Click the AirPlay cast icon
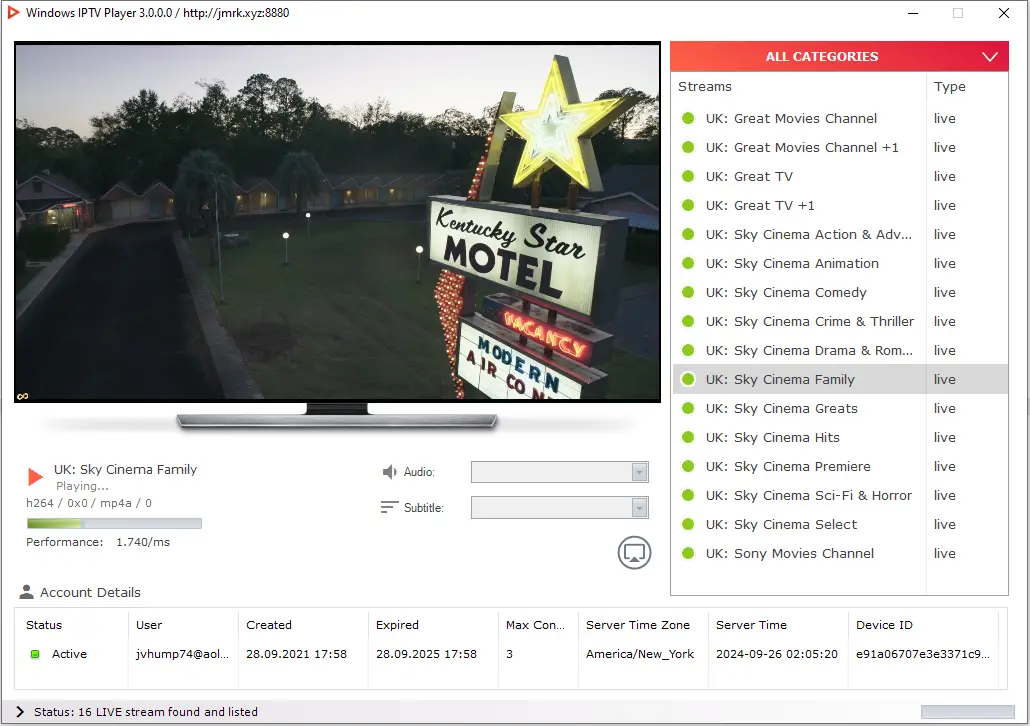Viewport: 1030px width, 726px height. (634, 553)
